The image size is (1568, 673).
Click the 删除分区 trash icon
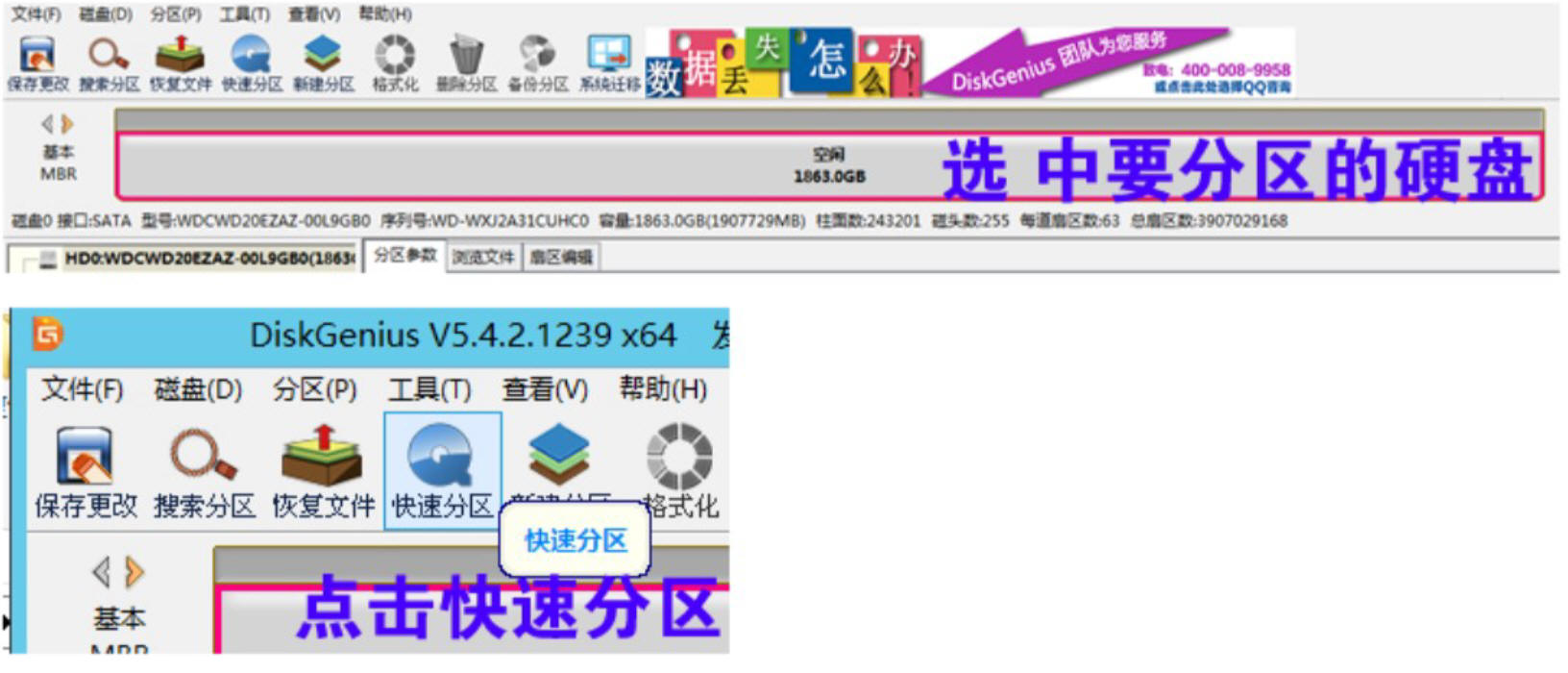click(x=466, y=54)
